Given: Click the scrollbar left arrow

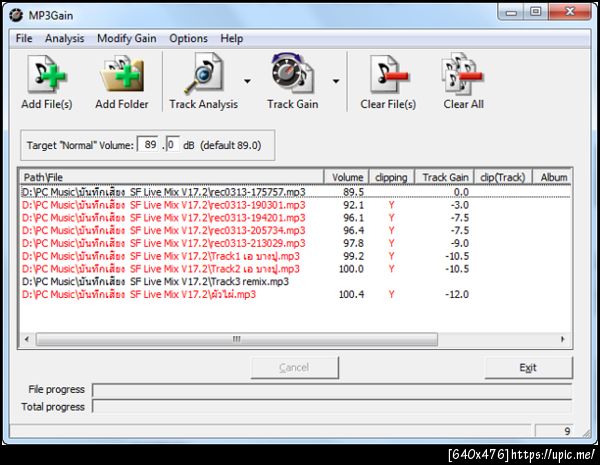Looking at the screenshot, I should click(x=27, y=339).
